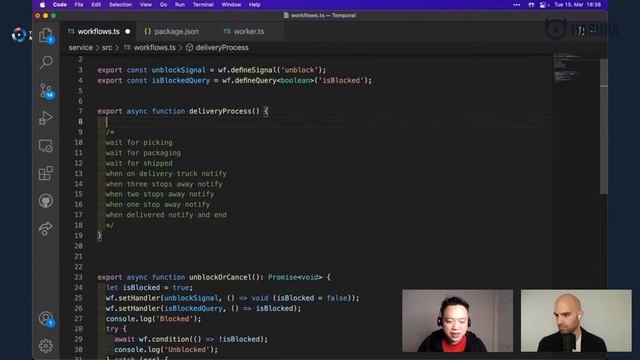
Task: Click console.log('Unblocked') on line 30
Action: 166,350
